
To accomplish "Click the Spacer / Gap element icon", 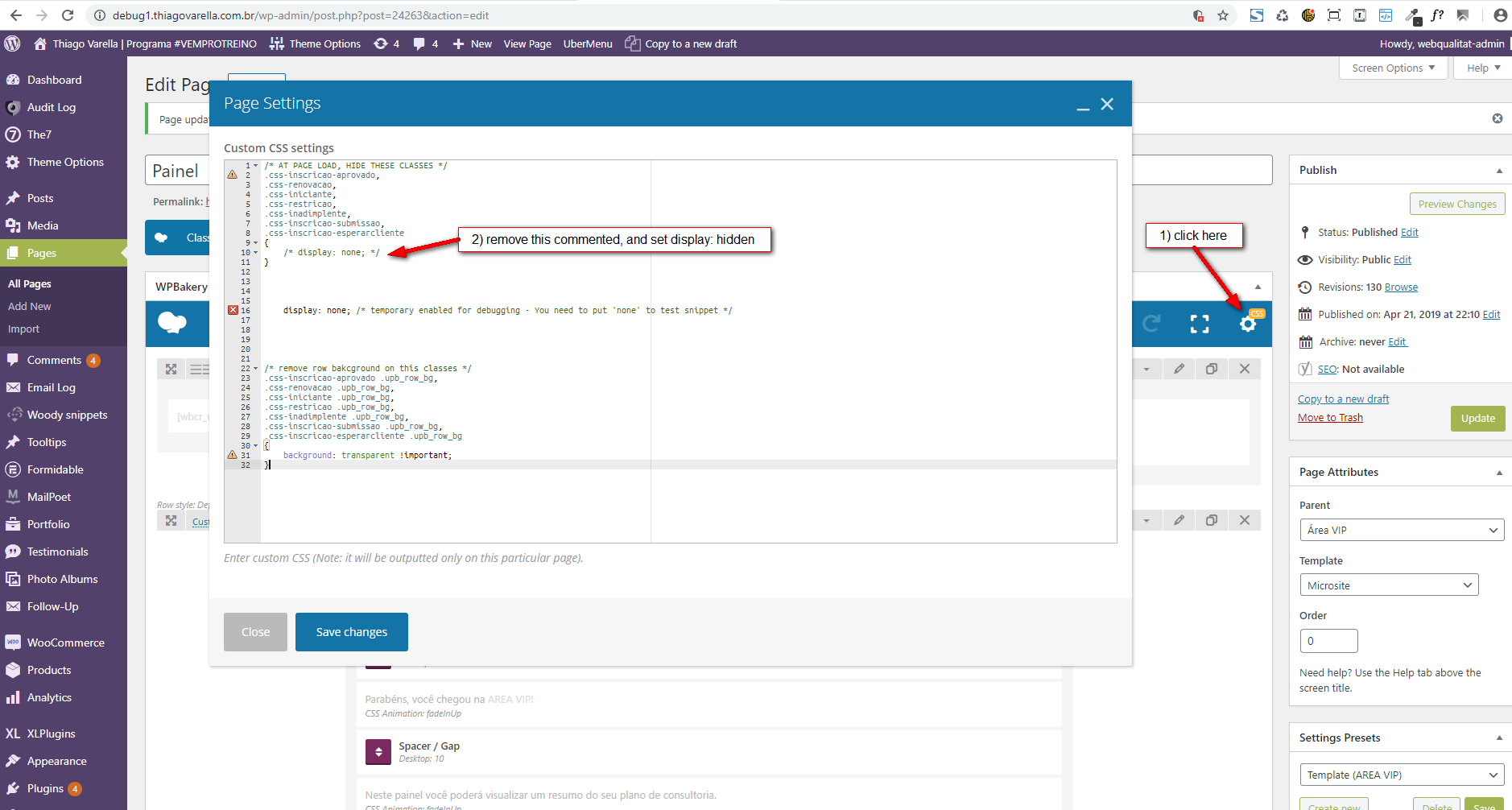I will tap(378, 752).
